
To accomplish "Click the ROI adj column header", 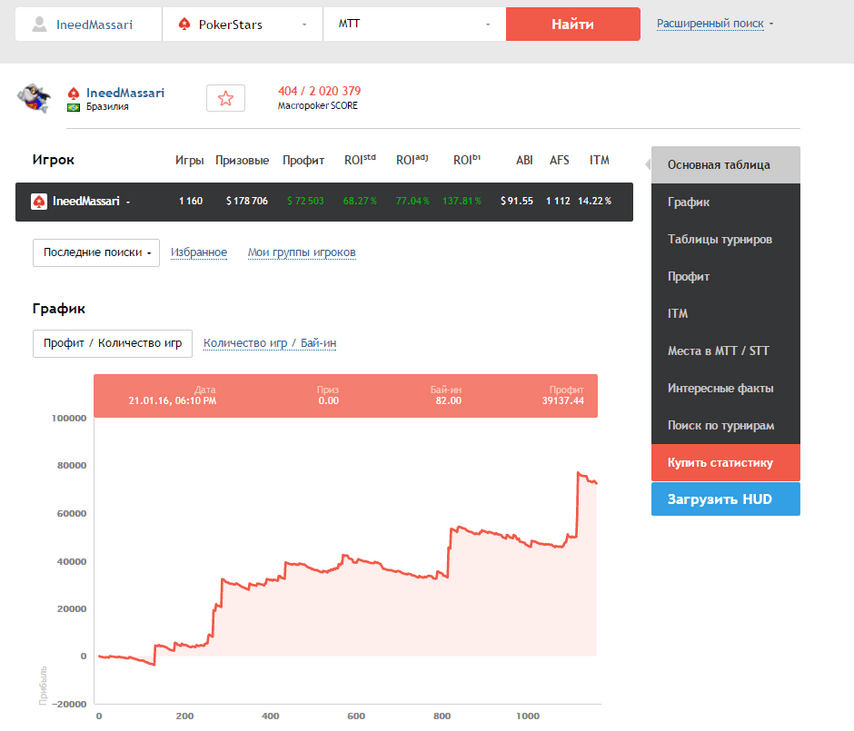I will click(x=412, y=160).
